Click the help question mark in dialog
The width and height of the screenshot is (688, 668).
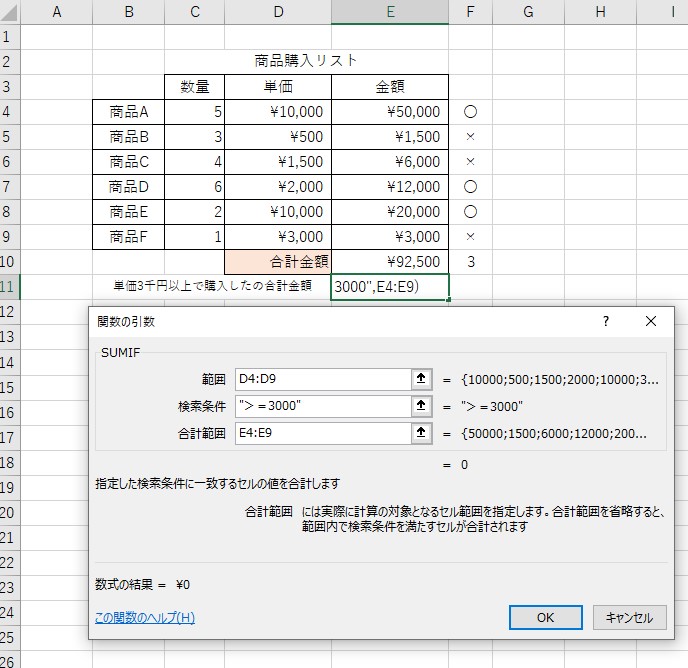click(605, 321)
